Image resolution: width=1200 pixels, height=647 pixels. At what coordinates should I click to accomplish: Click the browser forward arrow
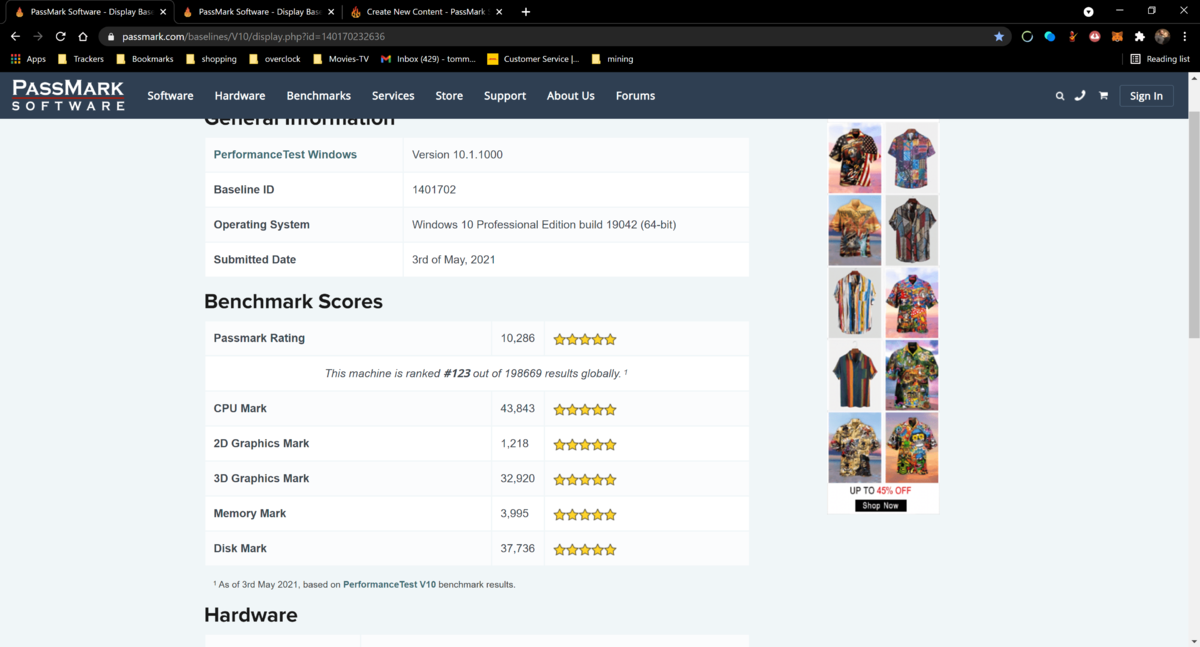tap(38, 36)
